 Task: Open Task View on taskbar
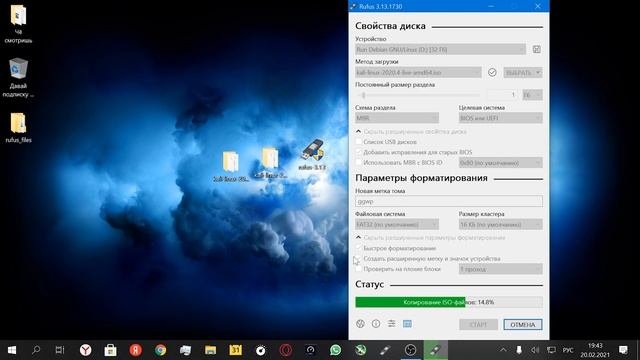coord(60,350)
